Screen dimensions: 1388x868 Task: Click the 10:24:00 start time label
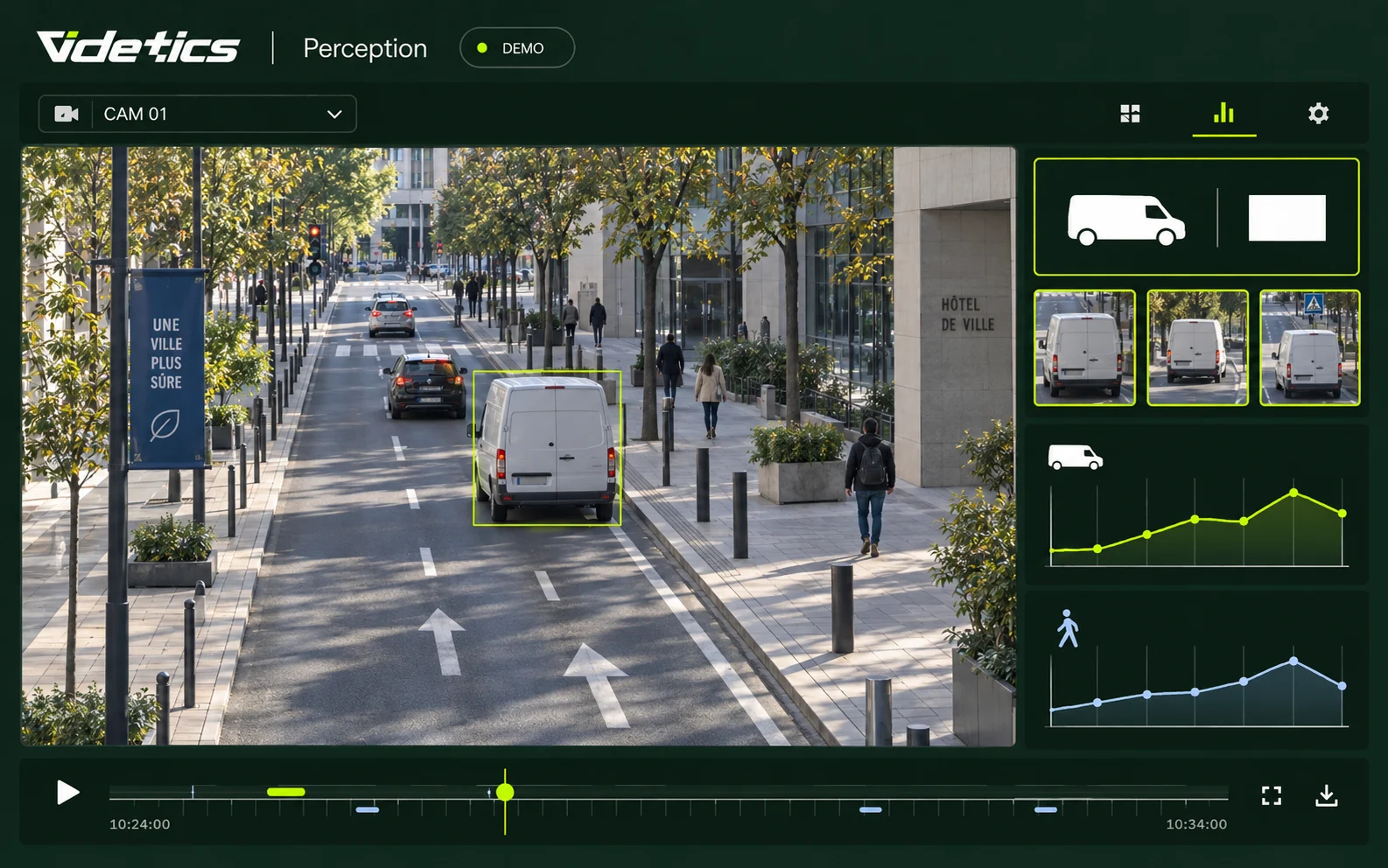pyautogui.click(x=140, y=824)
